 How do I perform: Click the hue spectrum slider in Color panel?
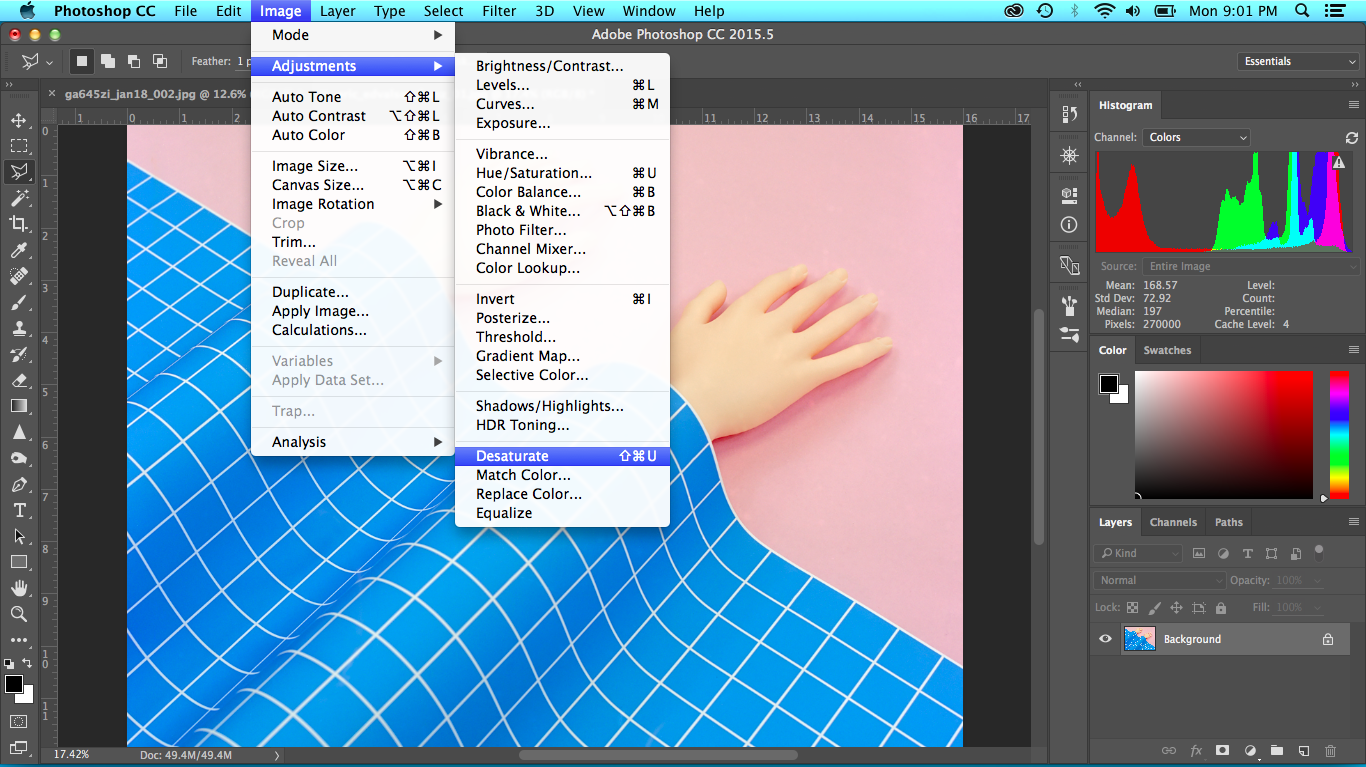1339,435
